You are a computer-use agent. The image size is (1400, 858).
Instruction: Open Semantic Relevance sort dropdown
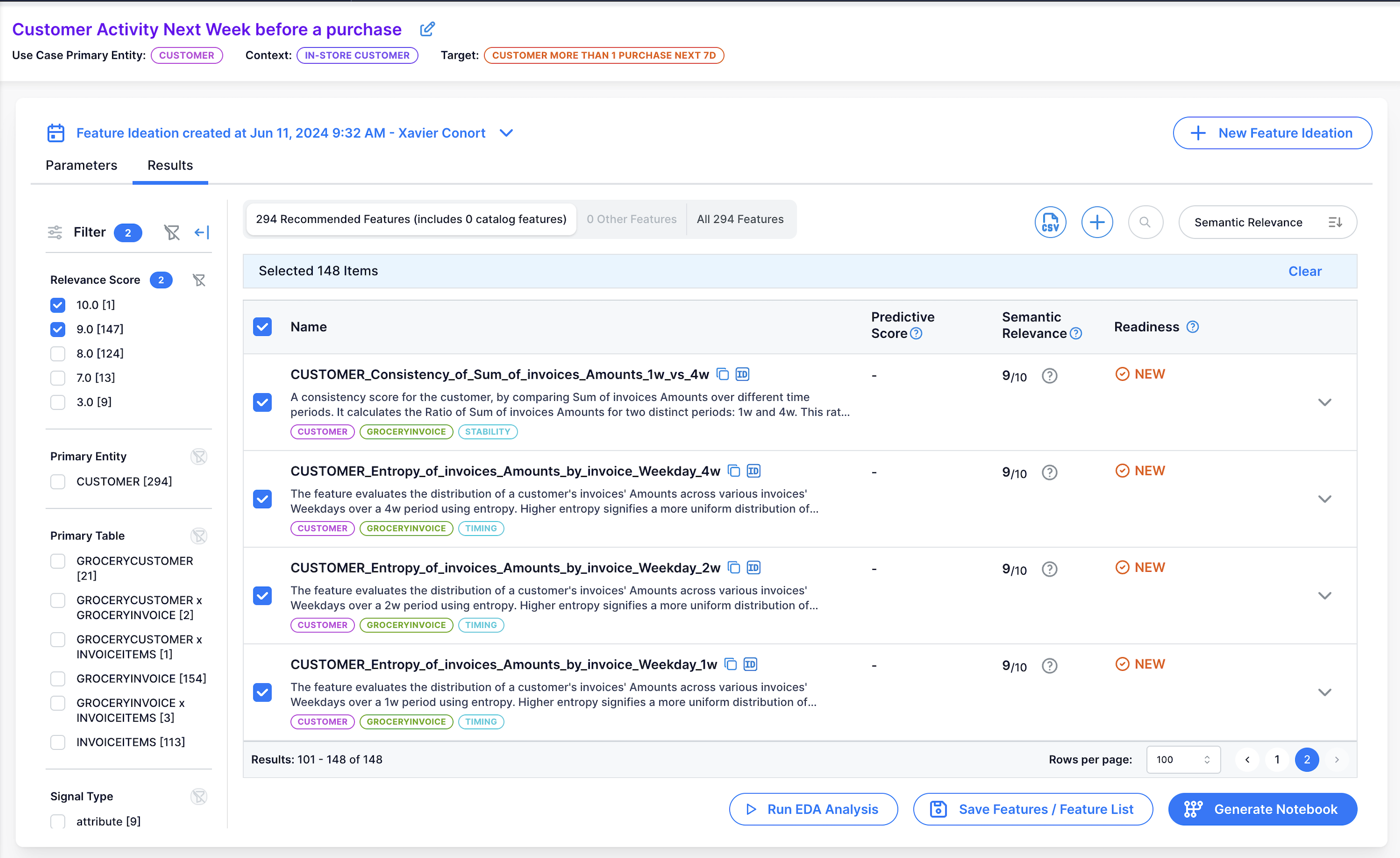tap(1268, 222)
